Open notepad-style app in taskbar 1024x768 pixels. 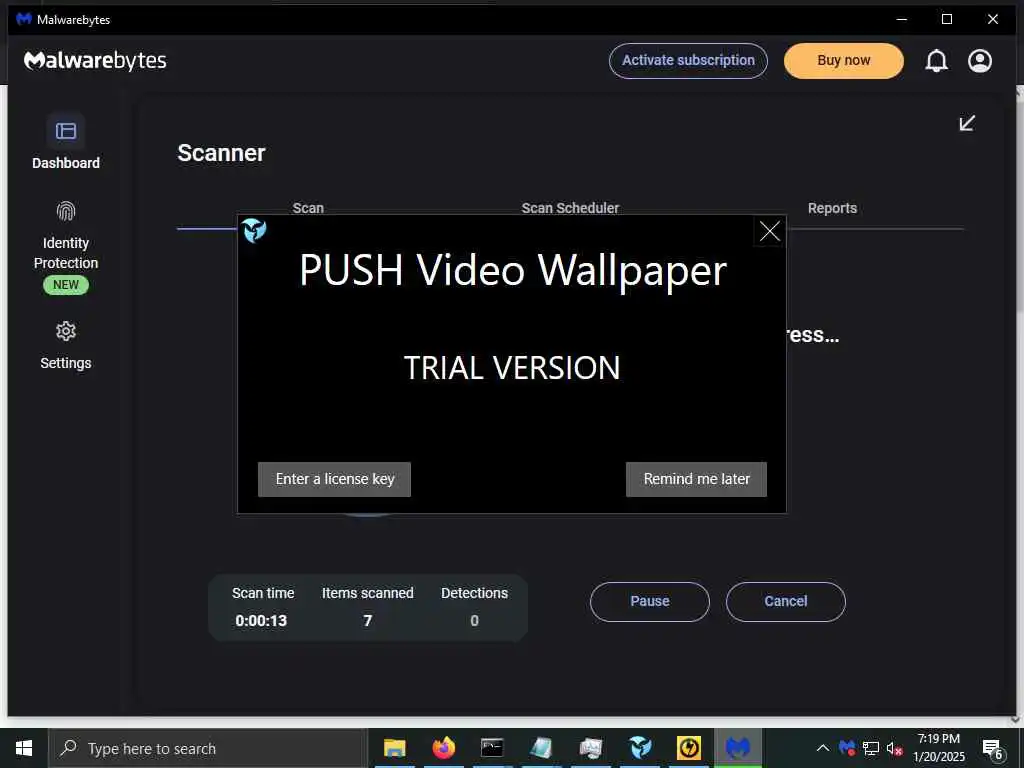pos(541,748)
